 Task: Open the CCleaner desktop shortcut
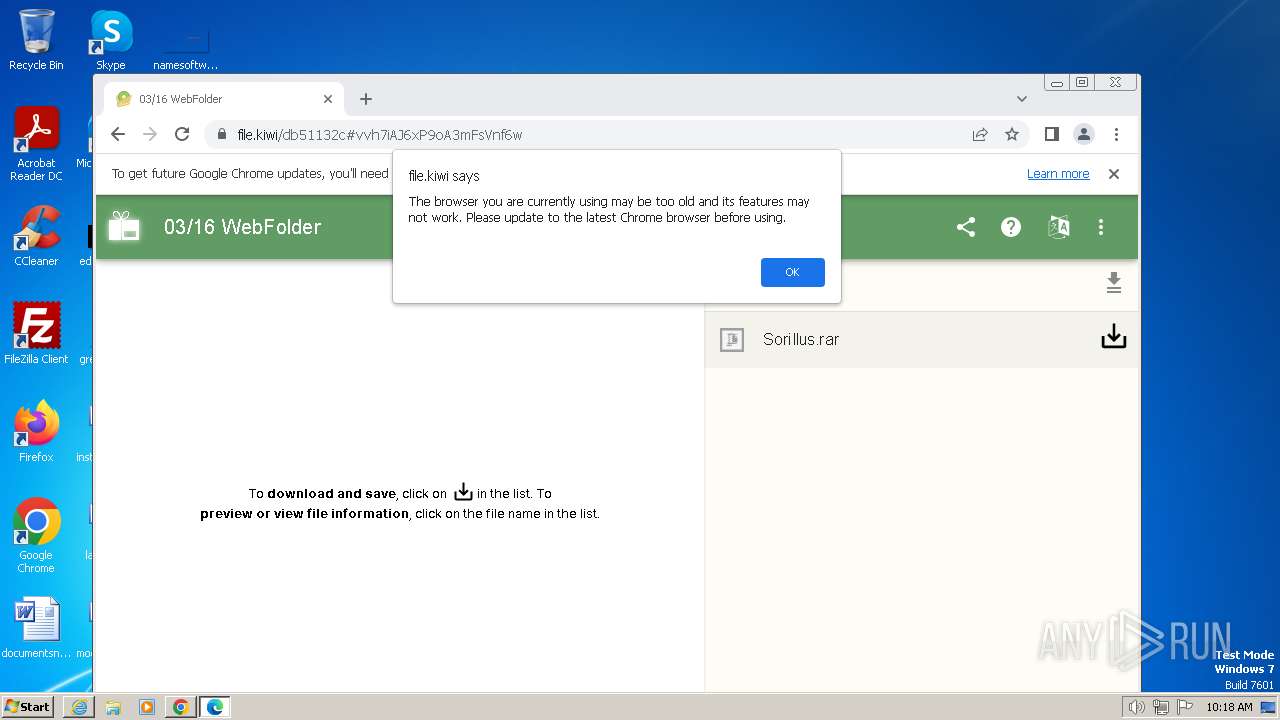pos(36,236)
